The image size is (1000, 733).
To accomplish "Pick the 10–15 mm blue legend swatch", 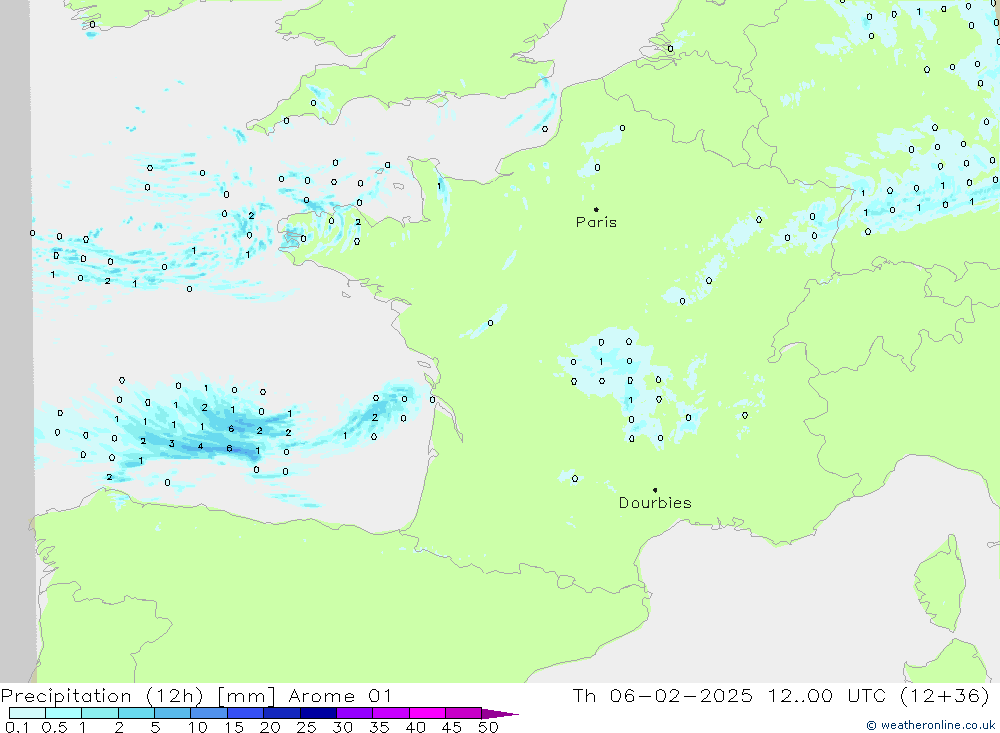I will pos(209,713).
